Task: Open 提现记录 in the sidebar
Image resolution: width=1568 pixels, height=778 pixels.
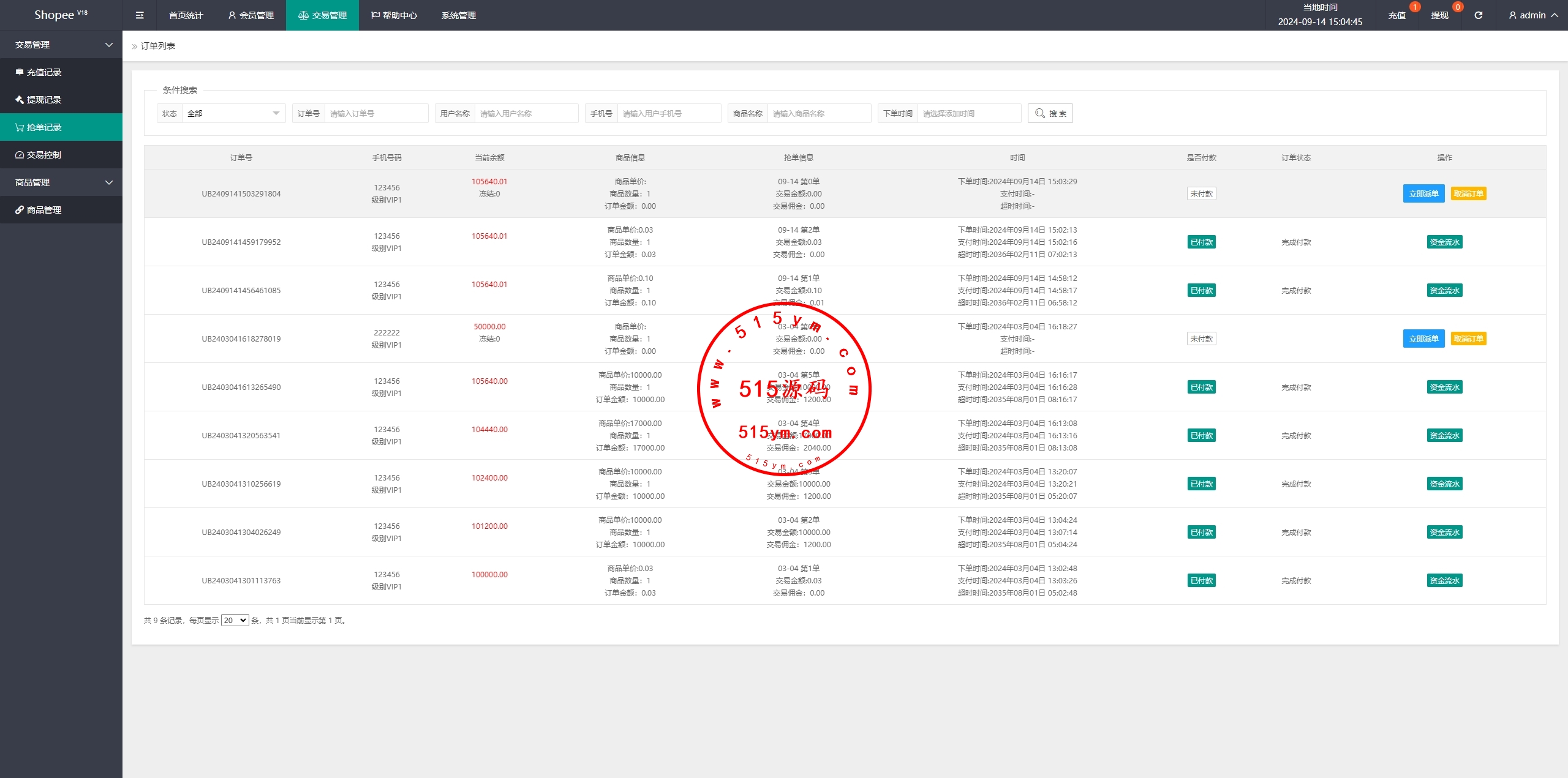Action: (44, 100)
